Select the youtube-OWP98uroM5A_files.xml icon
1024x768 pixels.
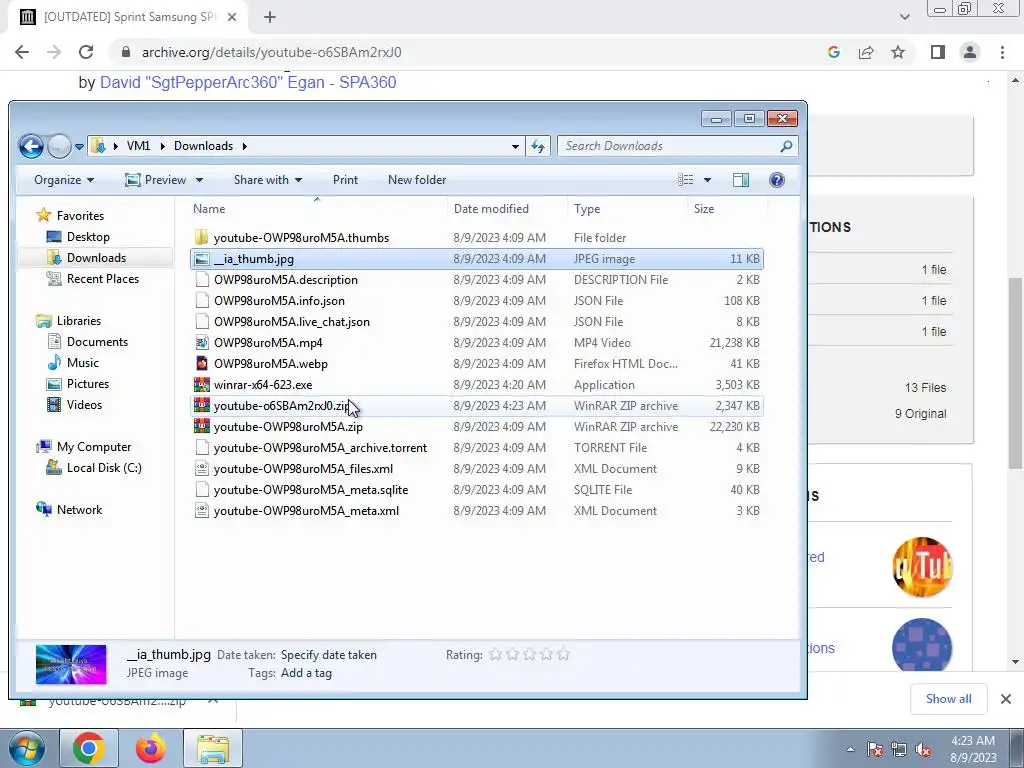(202, 469)
